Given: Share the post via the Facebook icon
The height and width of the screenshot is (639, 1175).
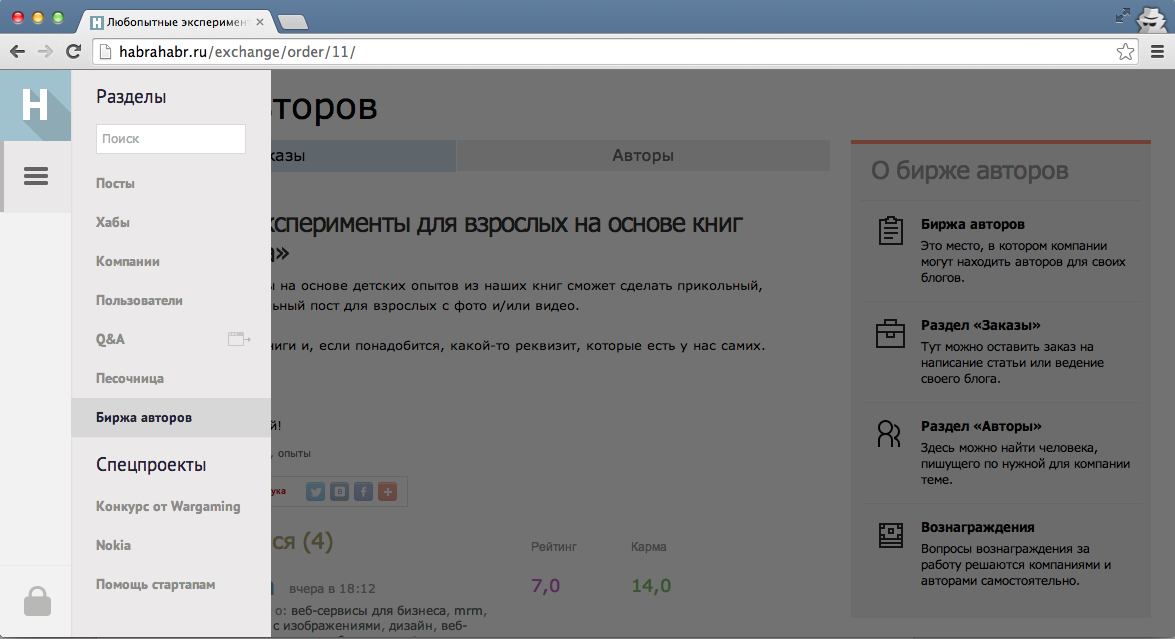Looking at the screenshot, I should [x=363, y=491].
